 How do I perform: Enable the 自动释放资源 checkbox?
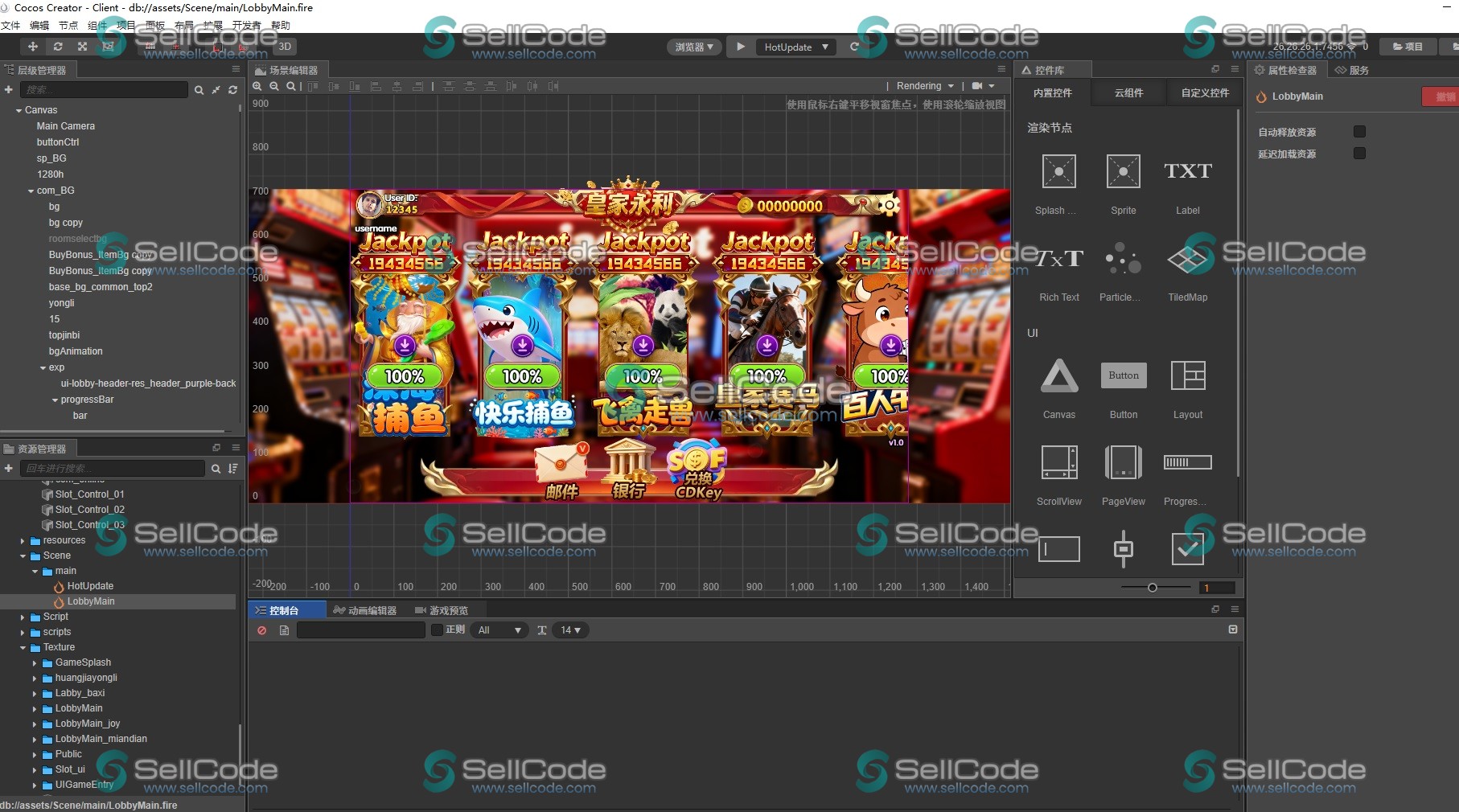tap(1359, 131)
